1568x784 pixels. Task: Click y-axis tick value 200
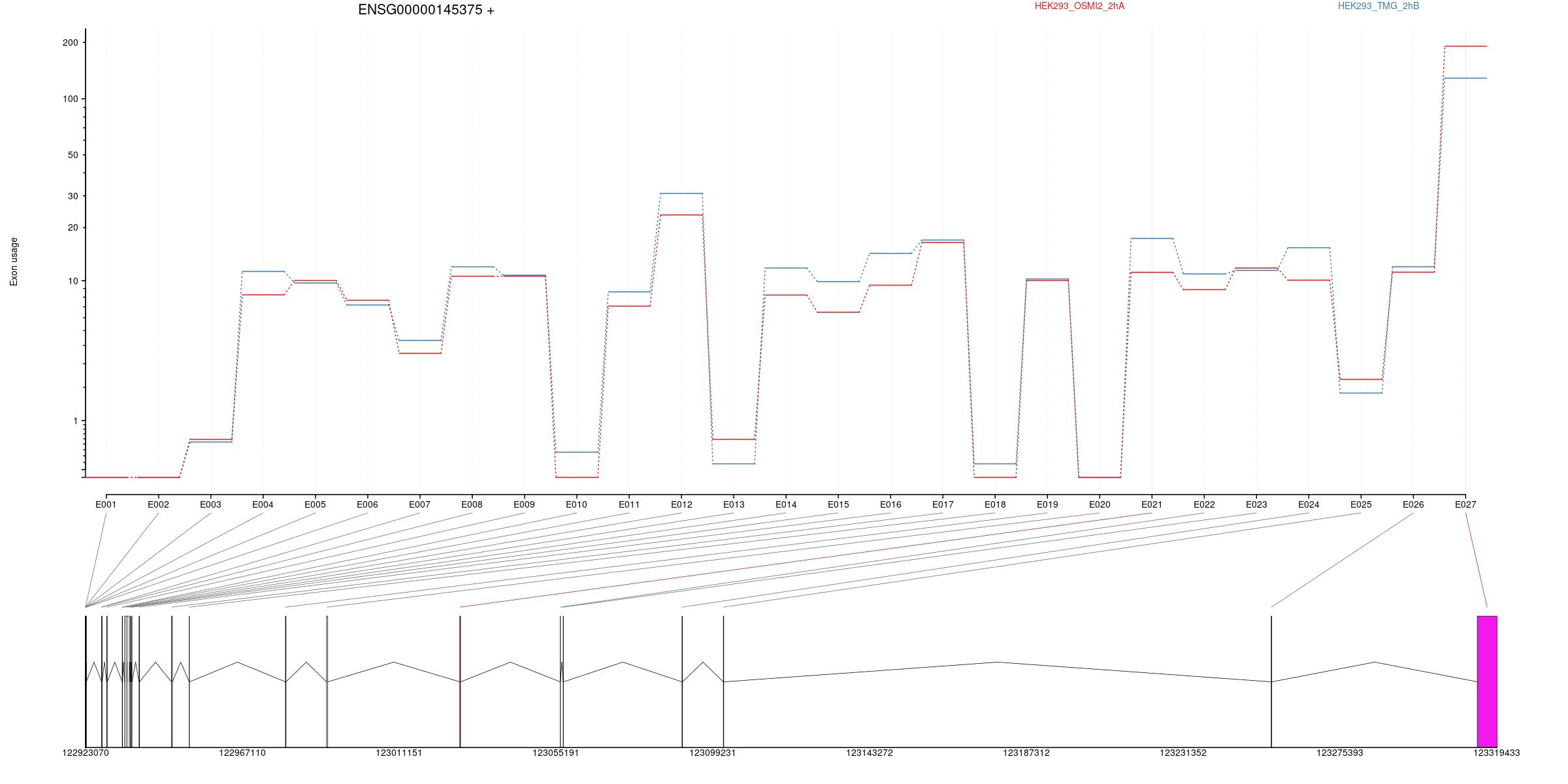tap(70, 42)
